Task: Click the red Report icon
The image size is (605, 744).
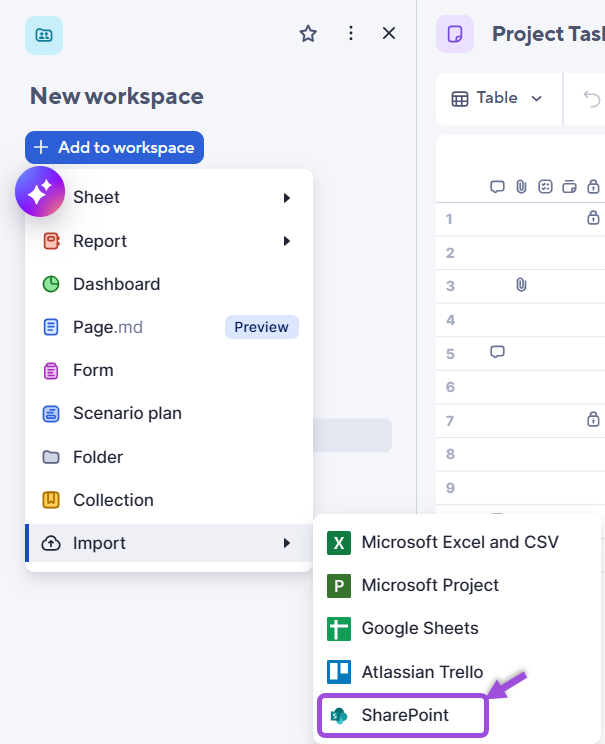Action: click(51, 241)
